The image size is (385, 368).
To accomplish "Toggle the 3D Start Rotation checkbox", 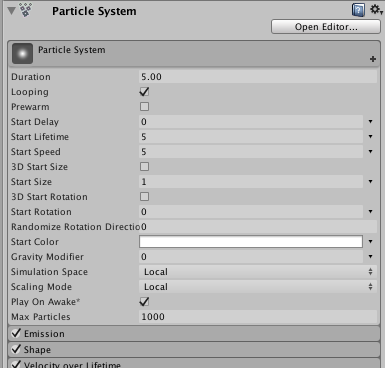I will tap(144, 197).
